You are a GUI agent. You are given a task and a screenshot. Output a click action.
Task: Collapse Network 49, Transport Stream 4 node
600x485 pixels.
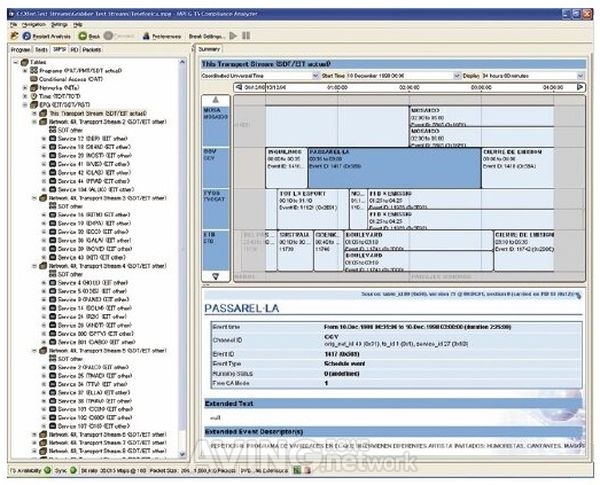pos(34,266)
